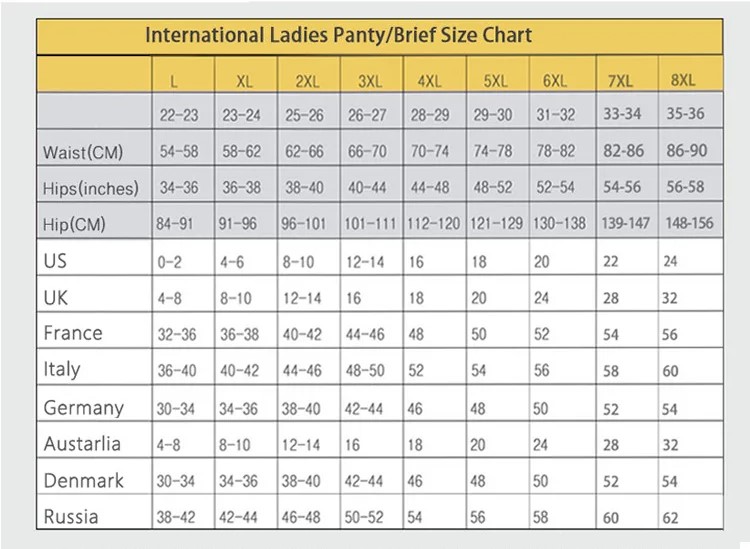Click the 'UK' row label
This screenshot has width=750, height=549.
click(x=56, y=297)
